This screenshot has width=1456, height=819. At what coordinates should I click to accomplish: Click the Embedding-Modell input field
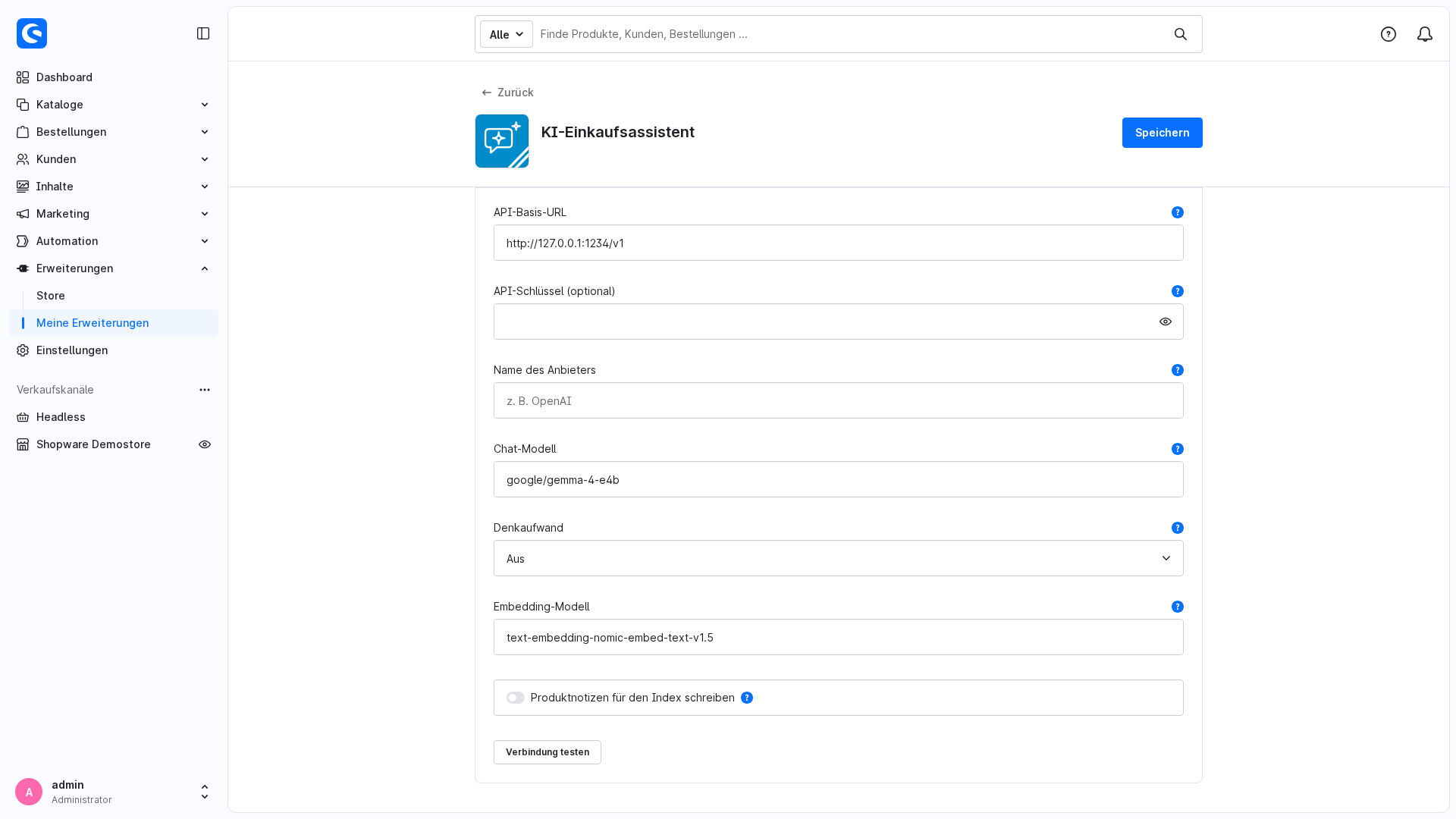tap(838, 637)
